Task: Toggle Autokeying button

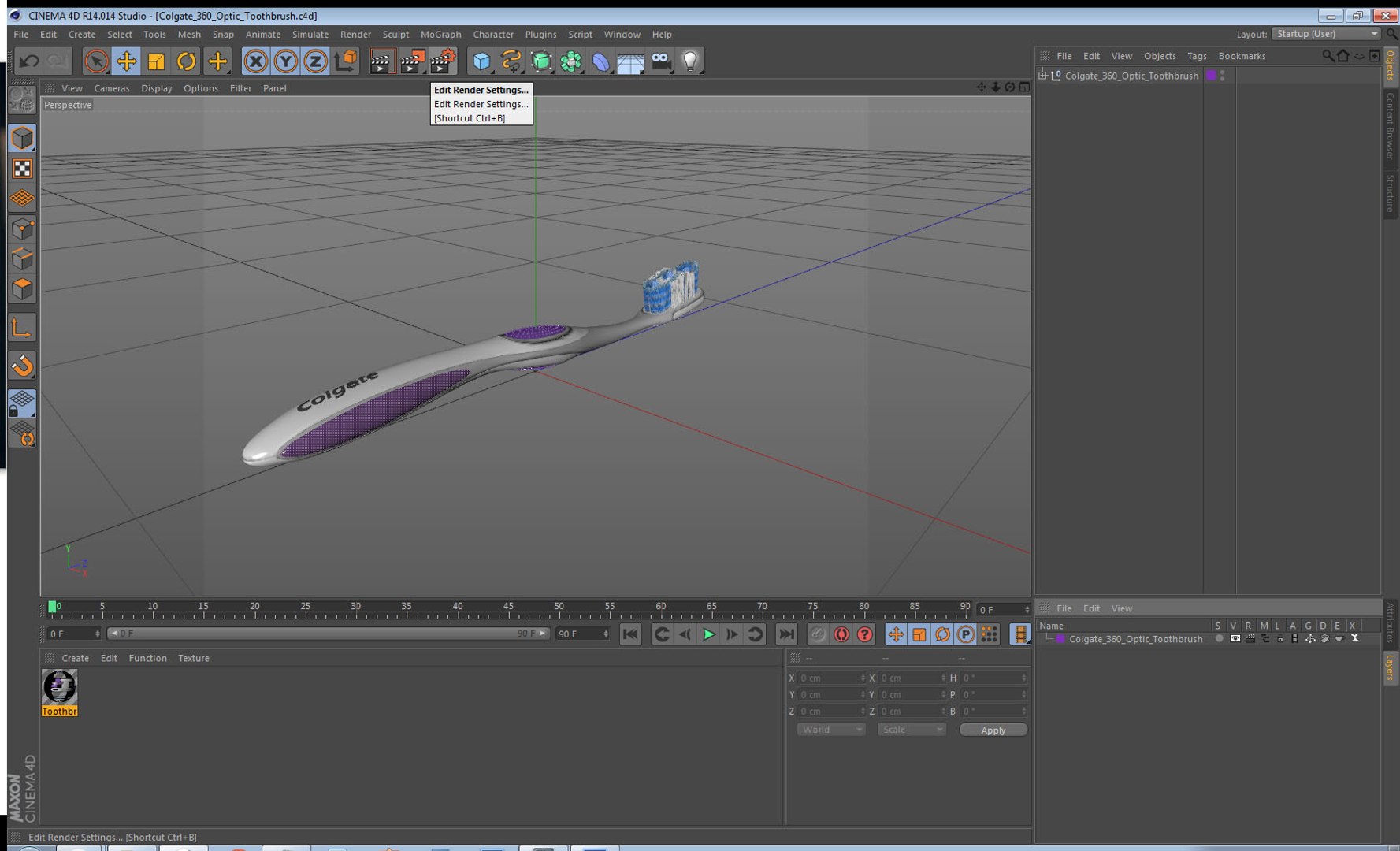Action: [x=841, y=634]
